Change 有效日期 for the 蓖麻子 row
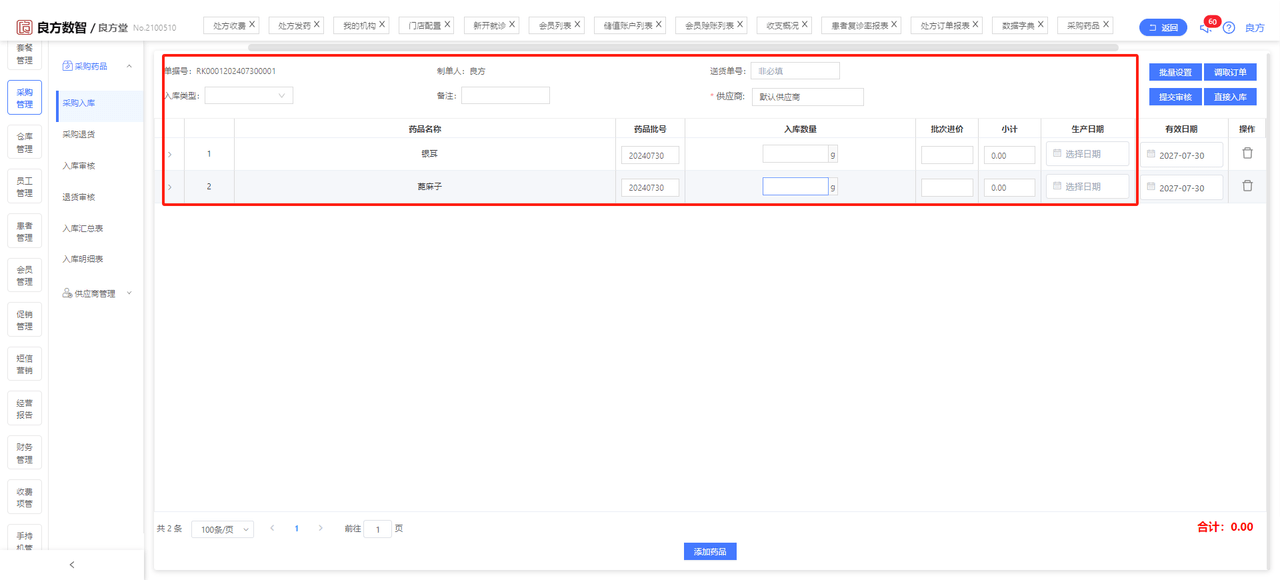Screen dimensions: 1280x580 1182,187
